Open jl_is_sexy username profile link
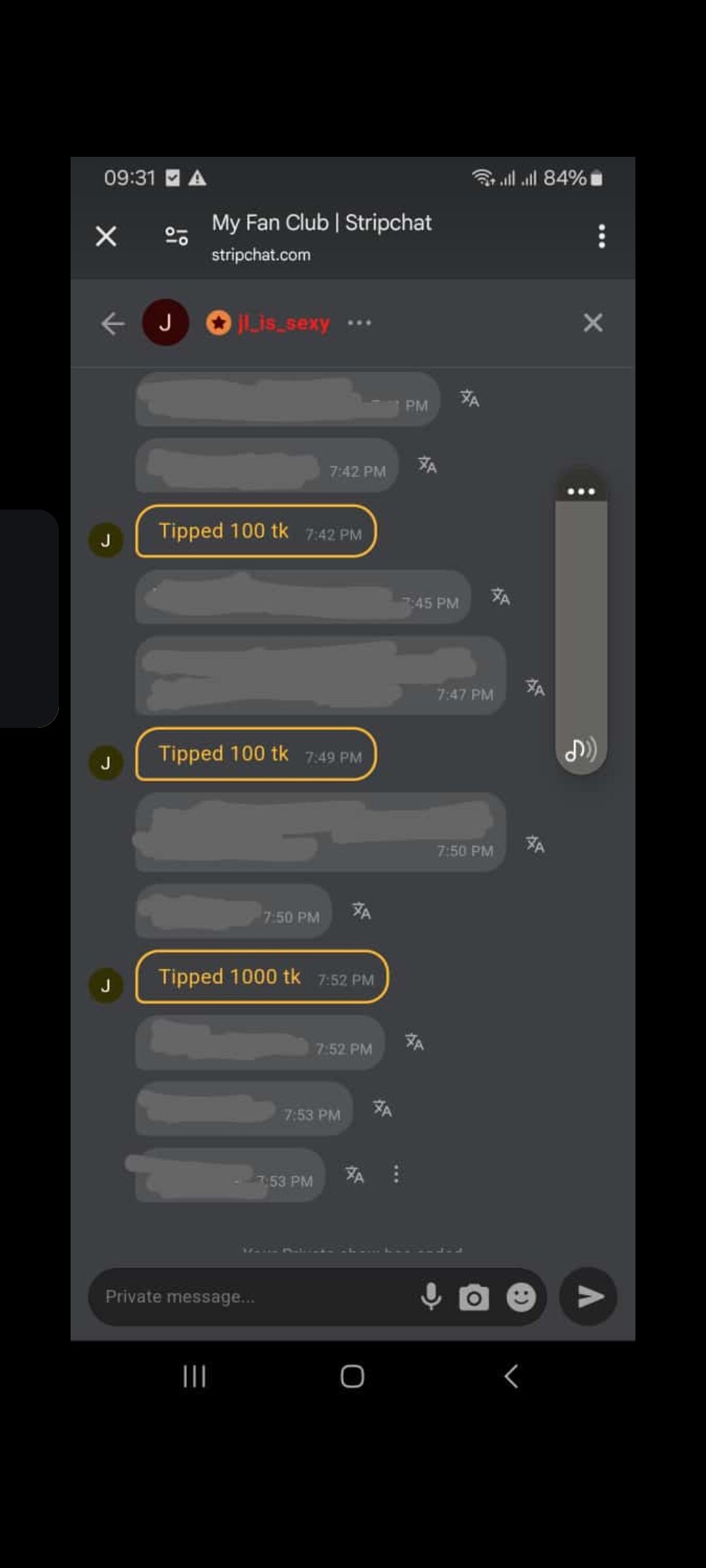This screenshot has width=706, height=1568. point(284,323)
